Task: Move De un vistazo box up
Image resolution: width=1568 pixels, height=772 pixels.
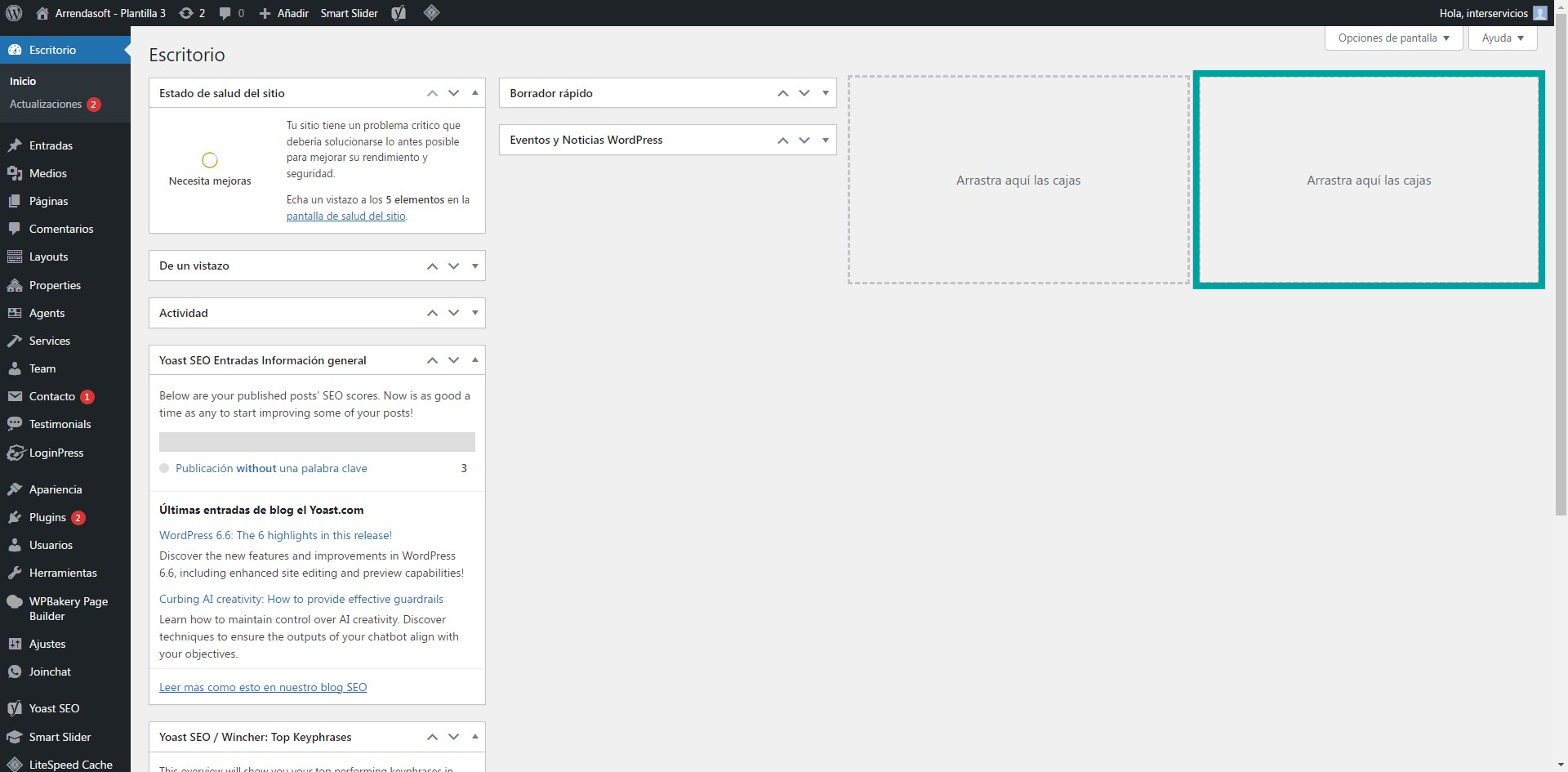Action: point(432,266)
